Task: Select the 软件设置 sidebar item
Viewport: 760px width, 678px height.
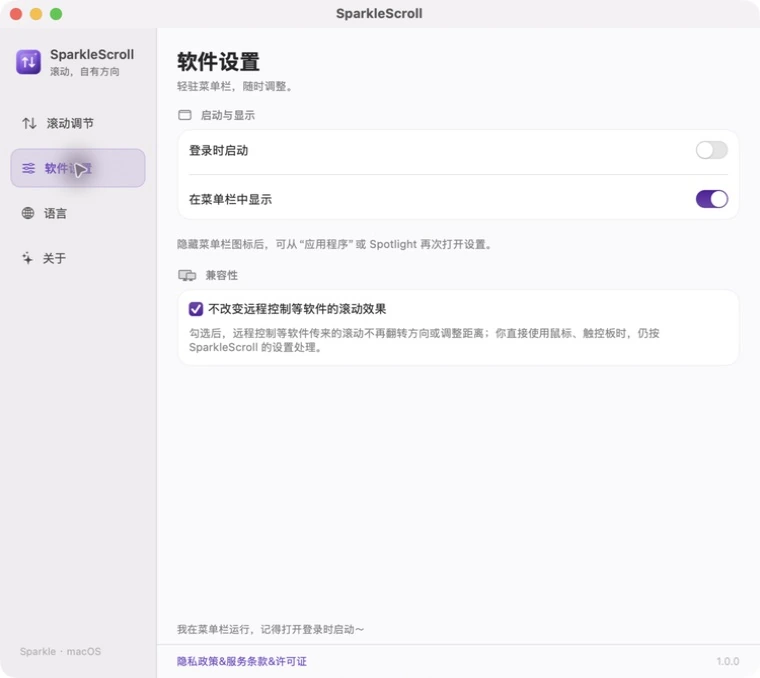Action: 78,168
